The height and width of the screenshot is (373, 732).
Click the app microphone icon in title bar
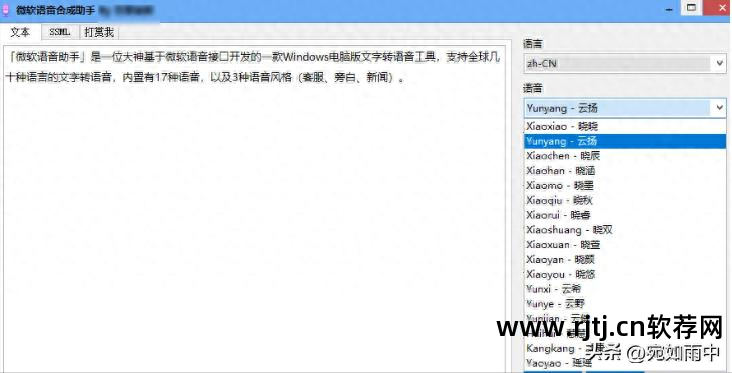(x=6, y=10)
